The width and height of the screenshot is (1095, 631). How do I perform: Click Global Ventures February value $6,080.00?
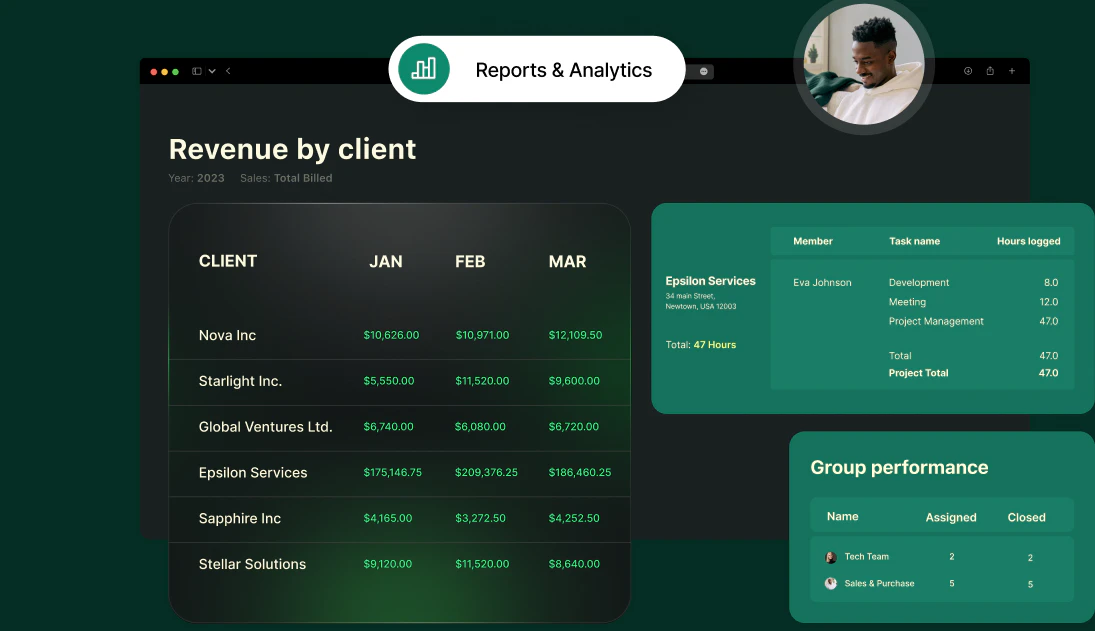pos(480,426)
